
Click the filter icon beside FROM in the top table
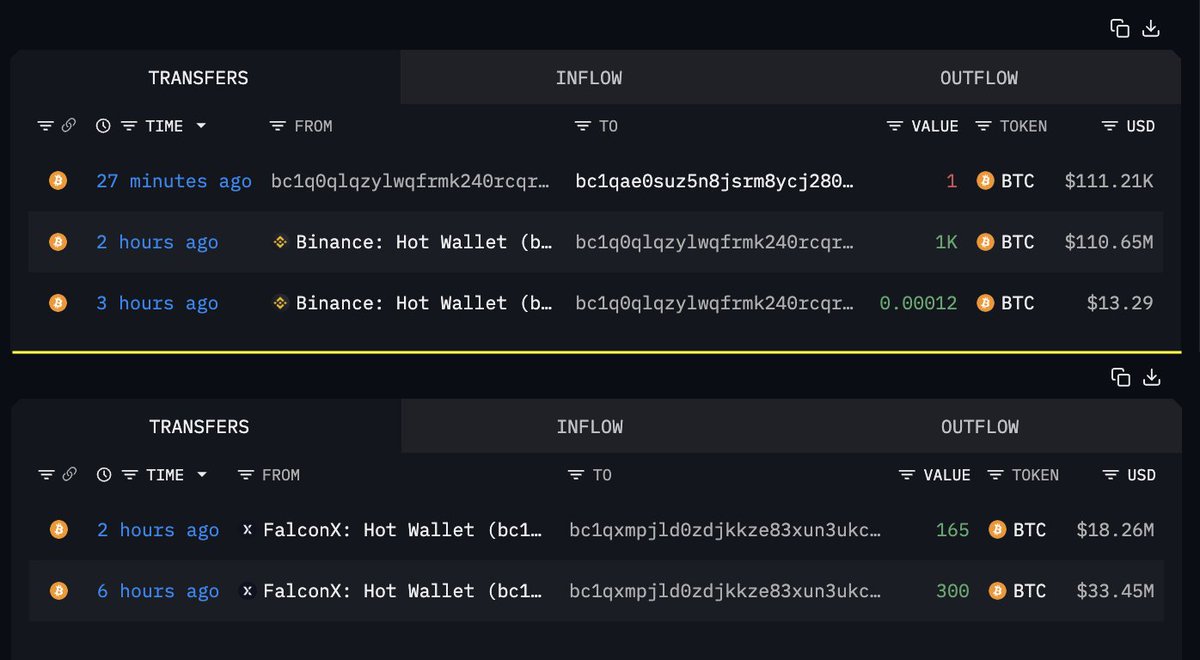coord(278,126)
